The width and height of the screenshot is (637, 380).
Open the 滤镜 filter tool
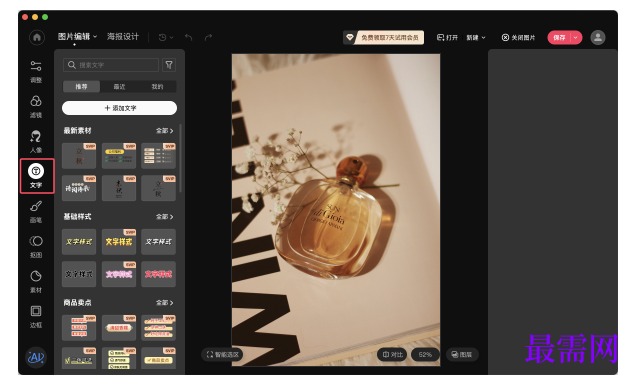(36, 106)
